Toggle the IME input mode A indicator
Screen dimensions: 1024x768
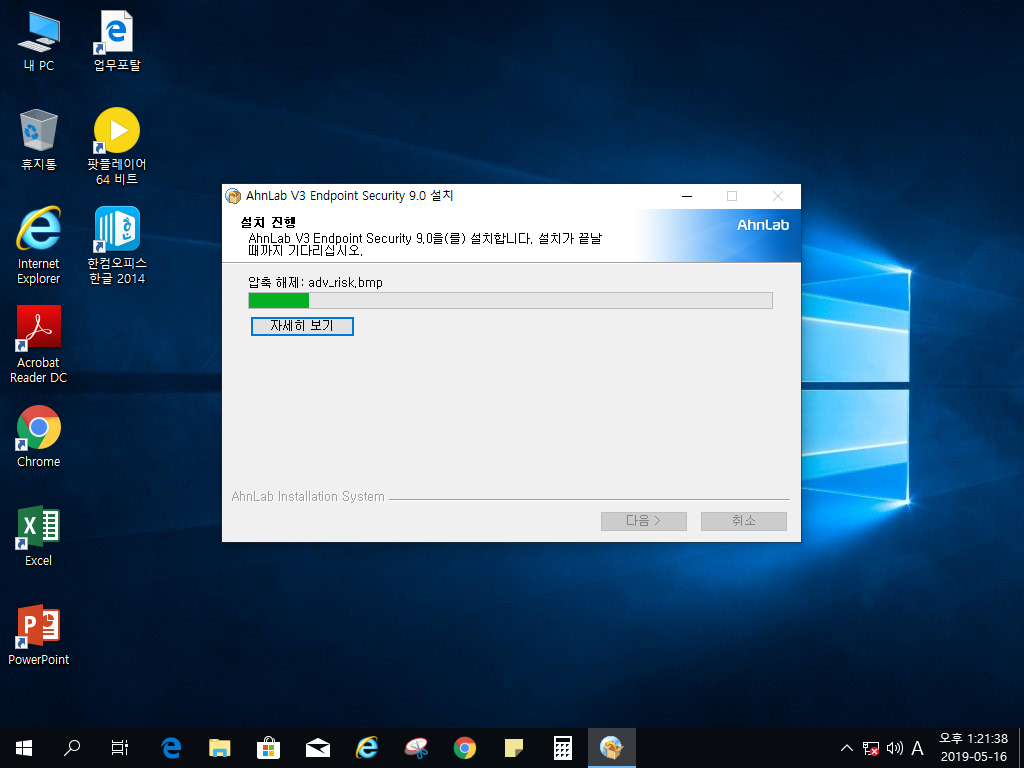coord(918,748)
